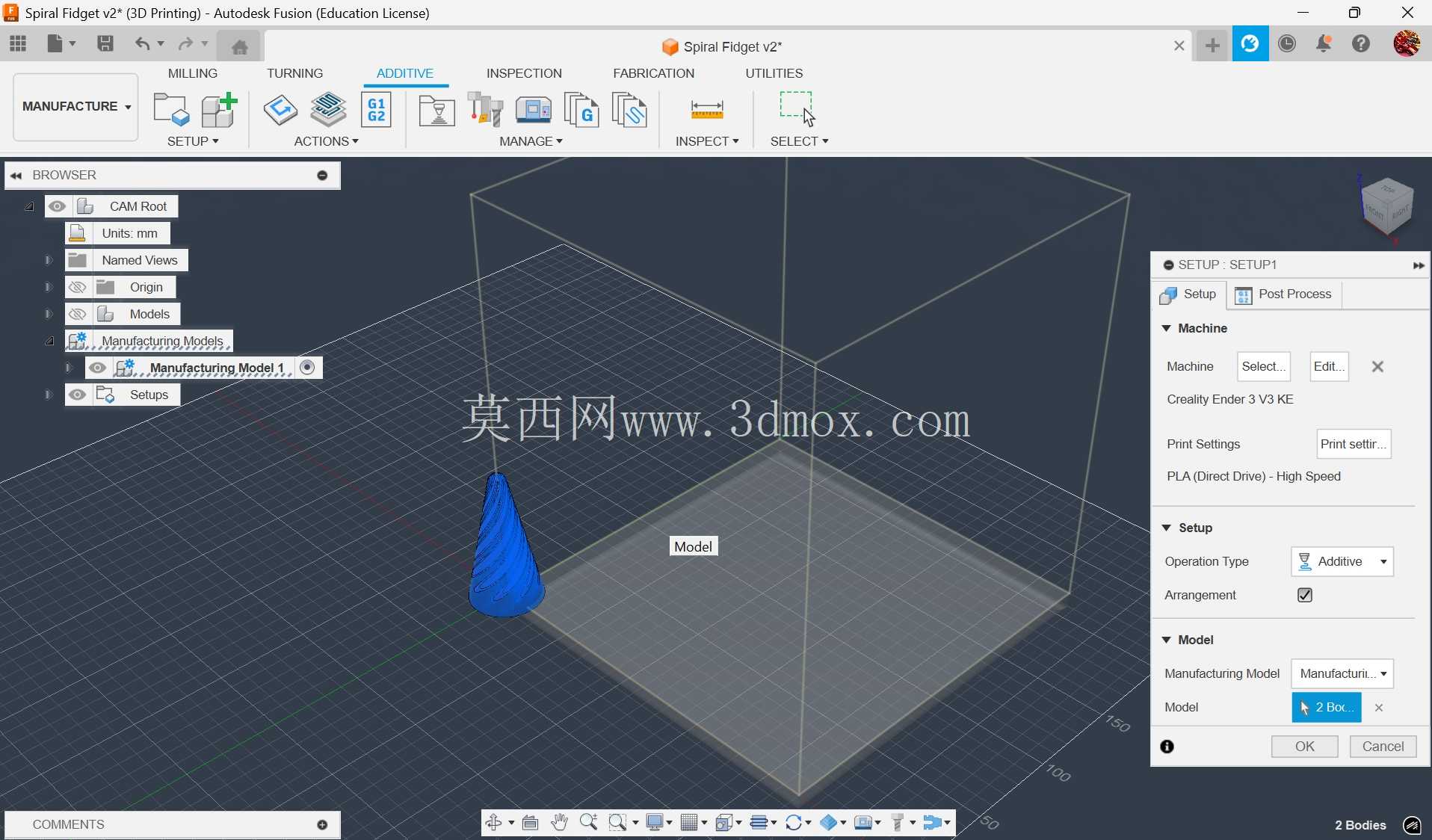
Task: Expand the ACTIONS toolbar menu
Action: 326,141
